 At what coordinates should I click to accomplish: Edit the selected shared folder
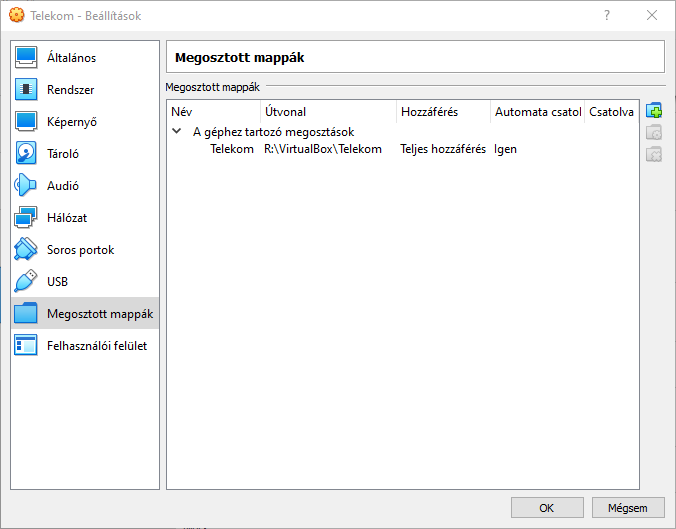(654, 132)
